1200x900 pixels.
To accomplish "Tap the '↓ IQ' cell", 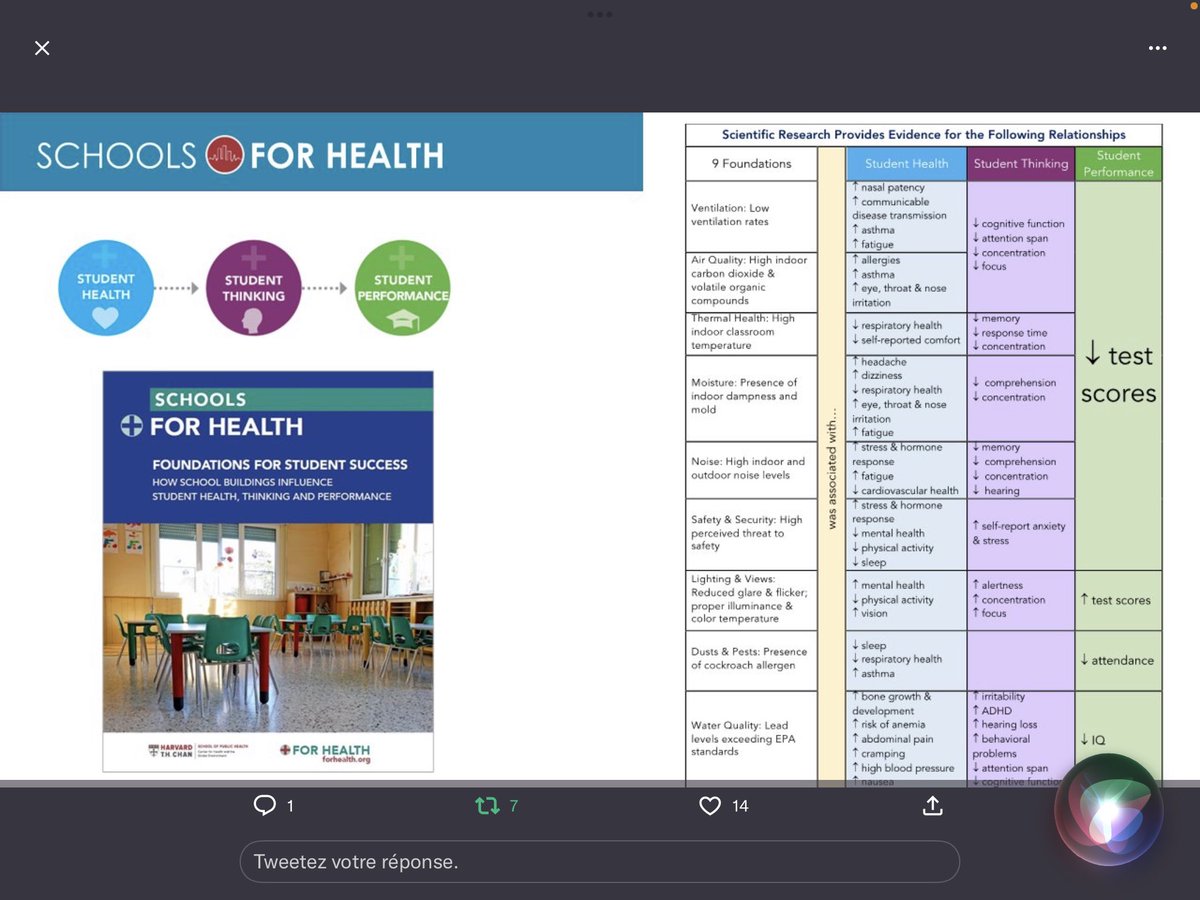I will 1118,740.
